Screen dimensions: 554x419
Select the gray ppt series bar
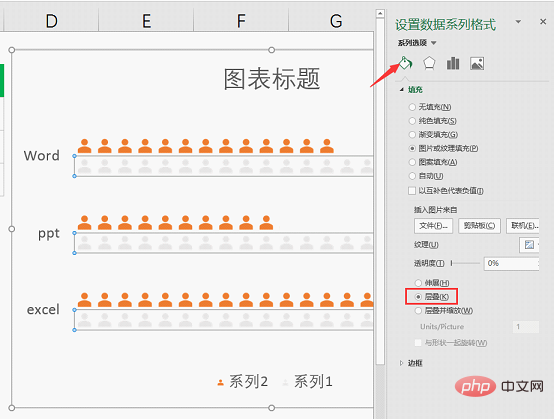[x=224, y=243]
